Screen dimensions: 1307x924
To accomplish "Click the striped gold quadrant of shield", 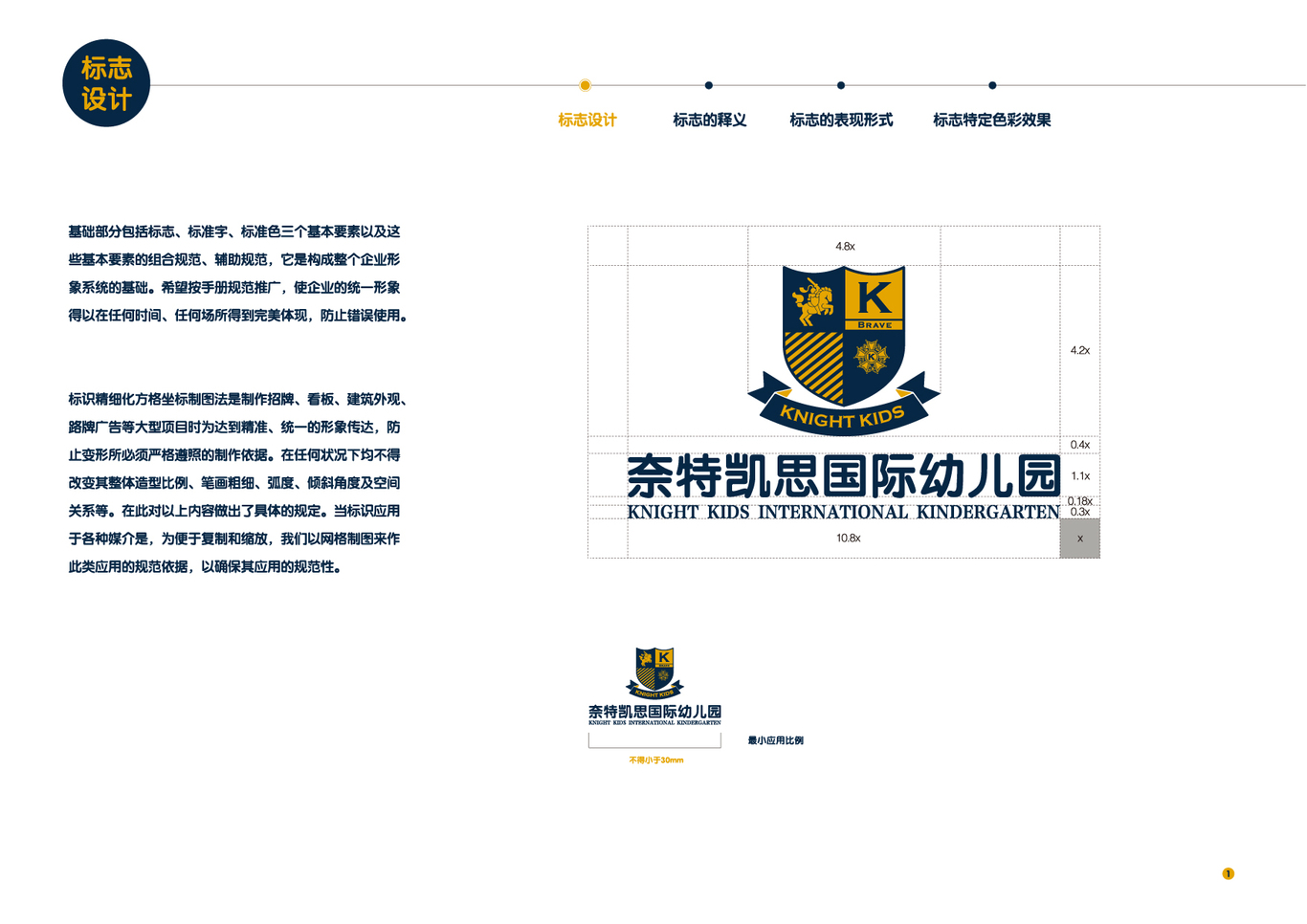I will pos(814,366).
